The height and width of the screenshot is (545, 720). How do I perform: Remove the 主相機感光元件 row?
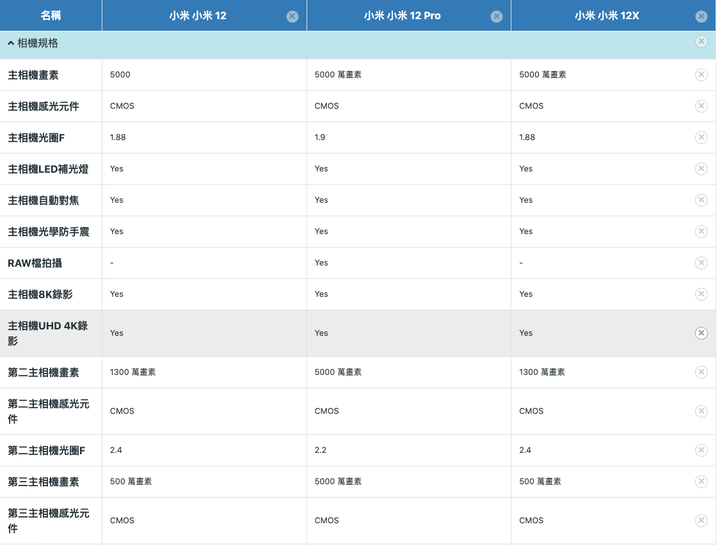701,106
